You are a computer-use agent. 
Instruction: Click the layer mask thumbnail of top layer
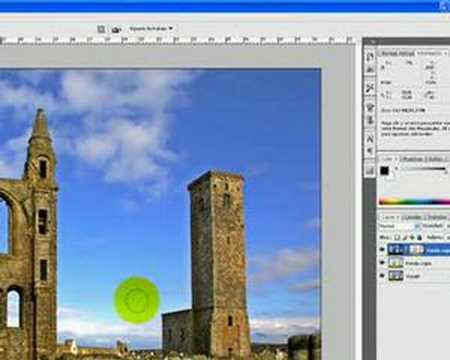point(416,250)
